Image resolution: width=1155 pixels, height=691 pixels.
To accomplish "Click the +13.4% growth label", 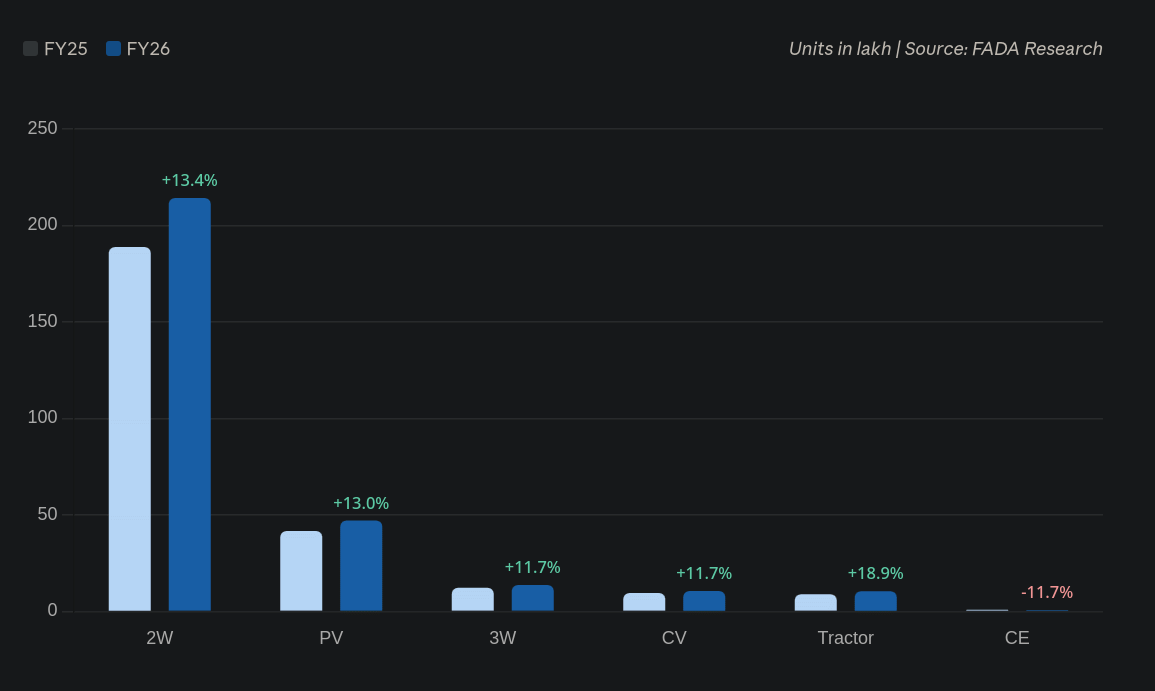I will click(190, 180).
